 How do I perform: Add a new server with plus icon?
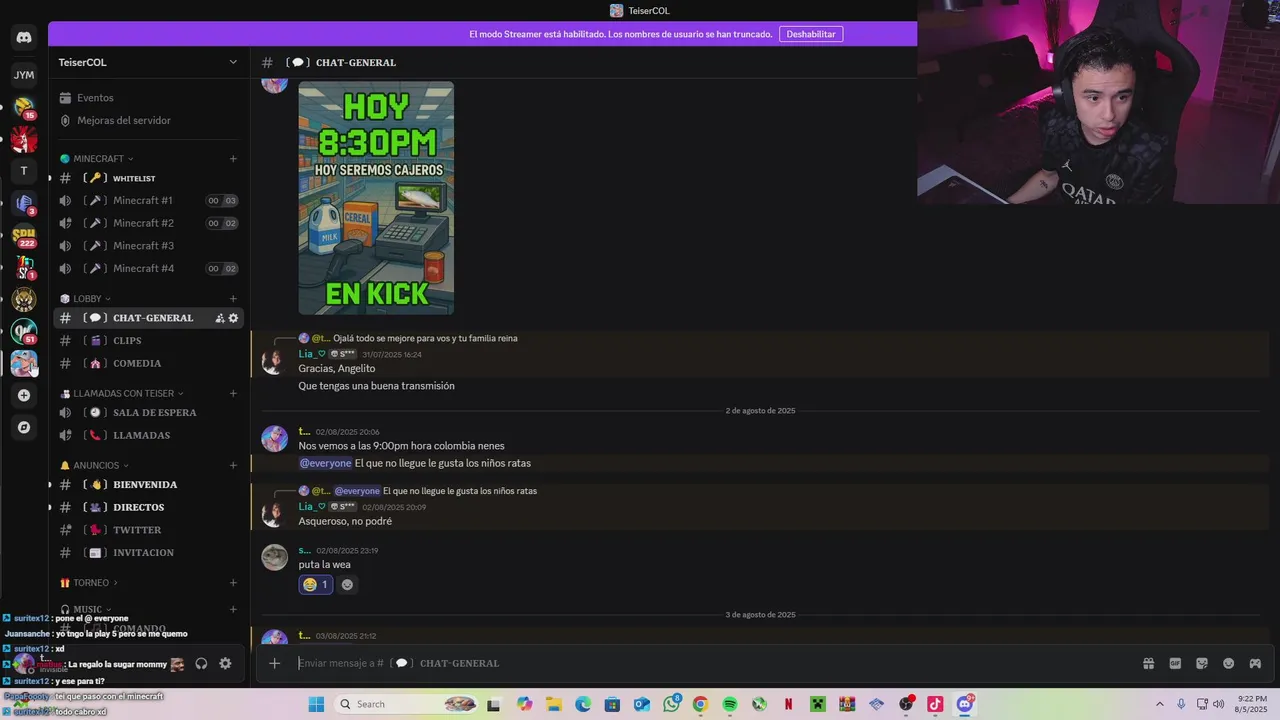24,395
